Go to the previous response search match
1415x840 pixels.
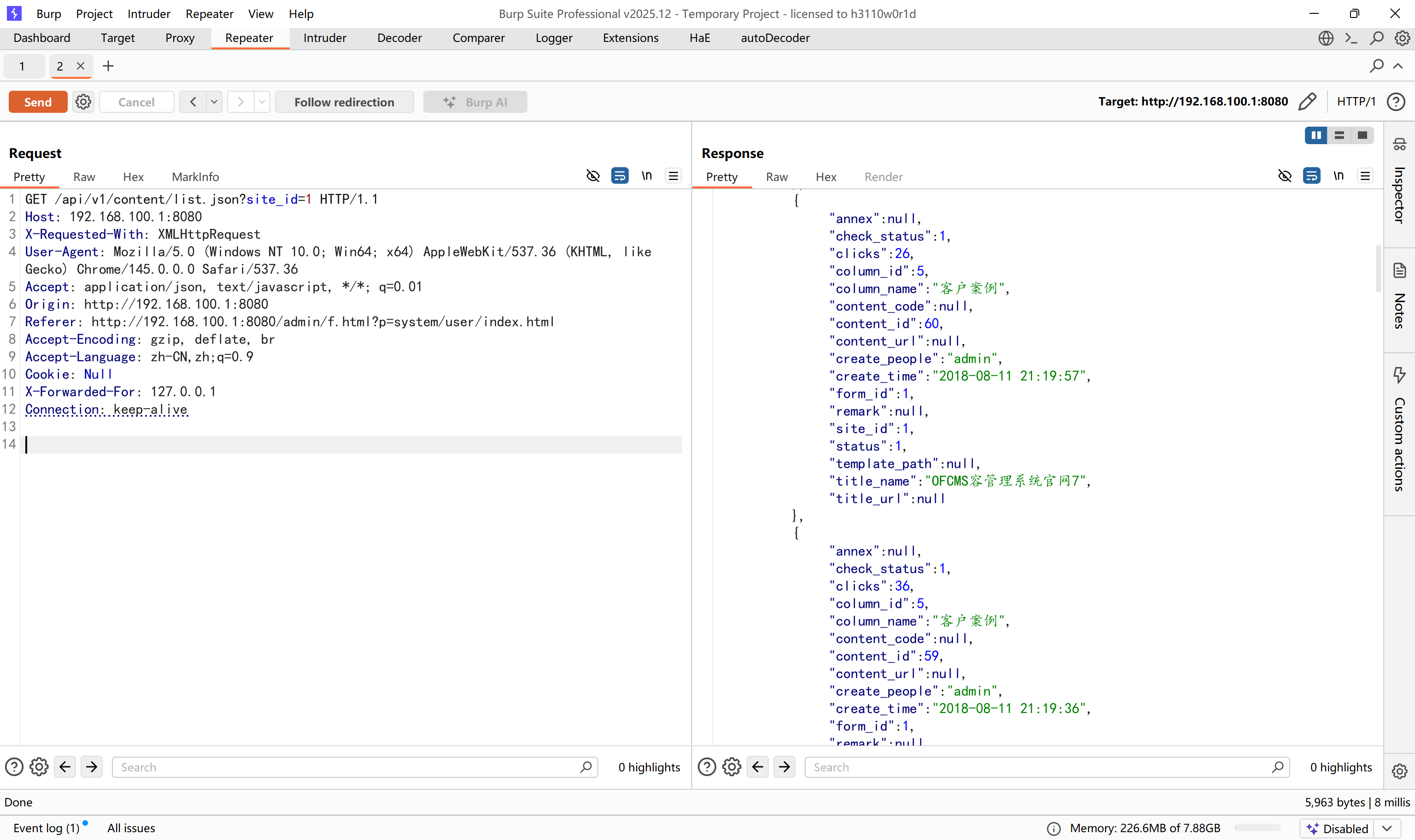point(758,767)
